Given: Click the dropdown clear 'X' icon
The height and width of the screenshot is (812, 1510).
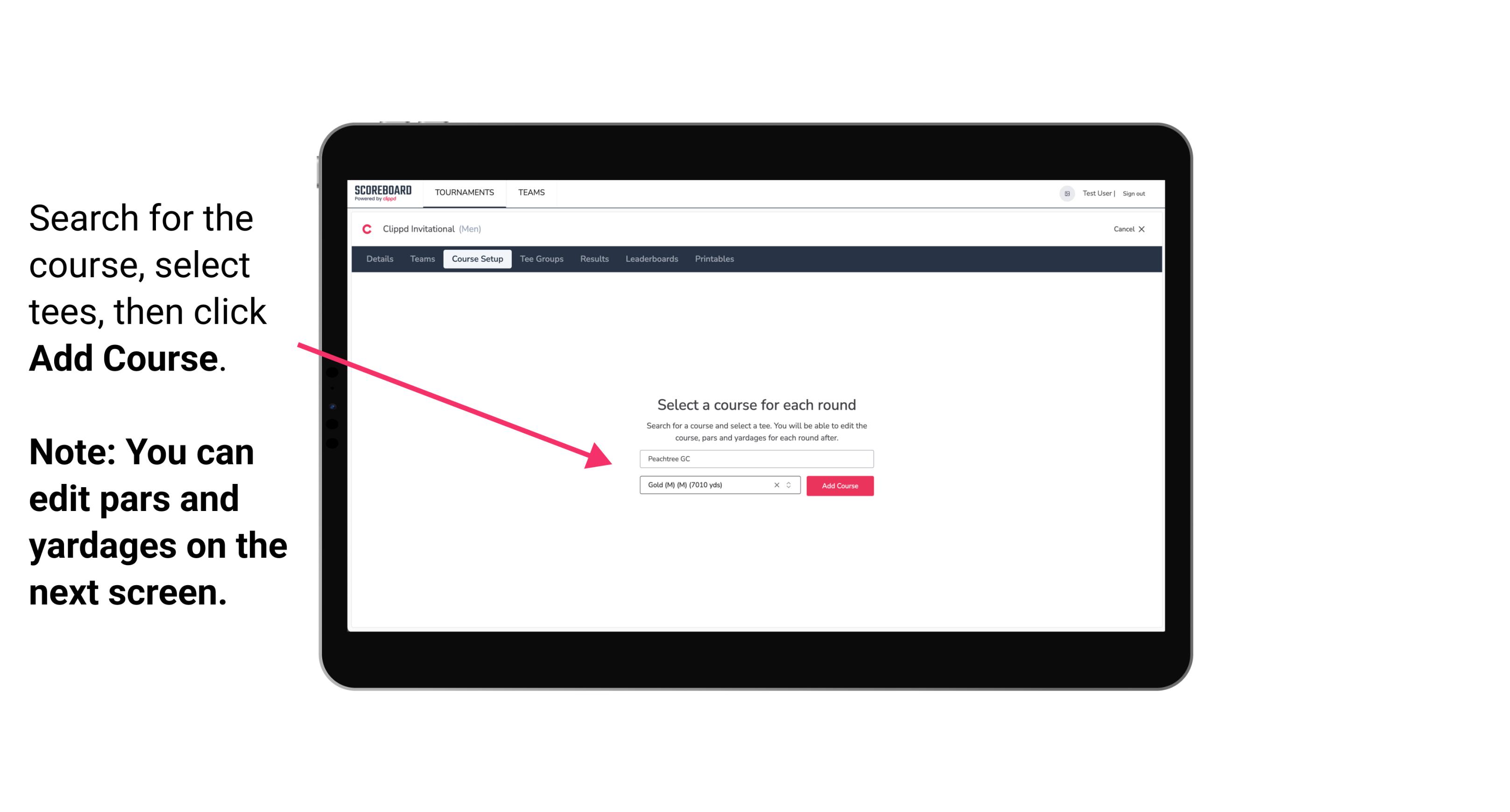Looking at the screenshot, I should coord(774,485).
